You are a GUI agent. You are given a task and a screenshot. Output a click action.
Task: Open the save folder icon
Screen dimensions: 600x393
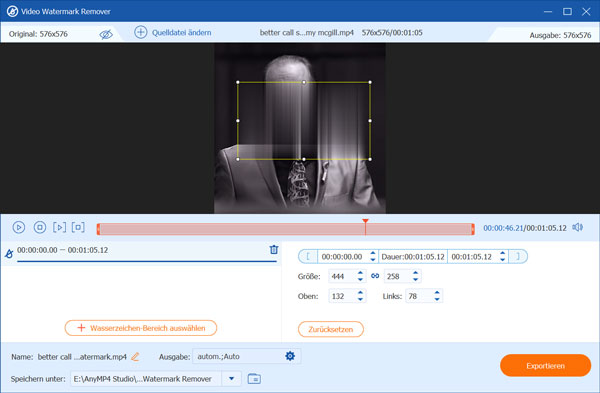pyautogui.click(x=254, y=379)
